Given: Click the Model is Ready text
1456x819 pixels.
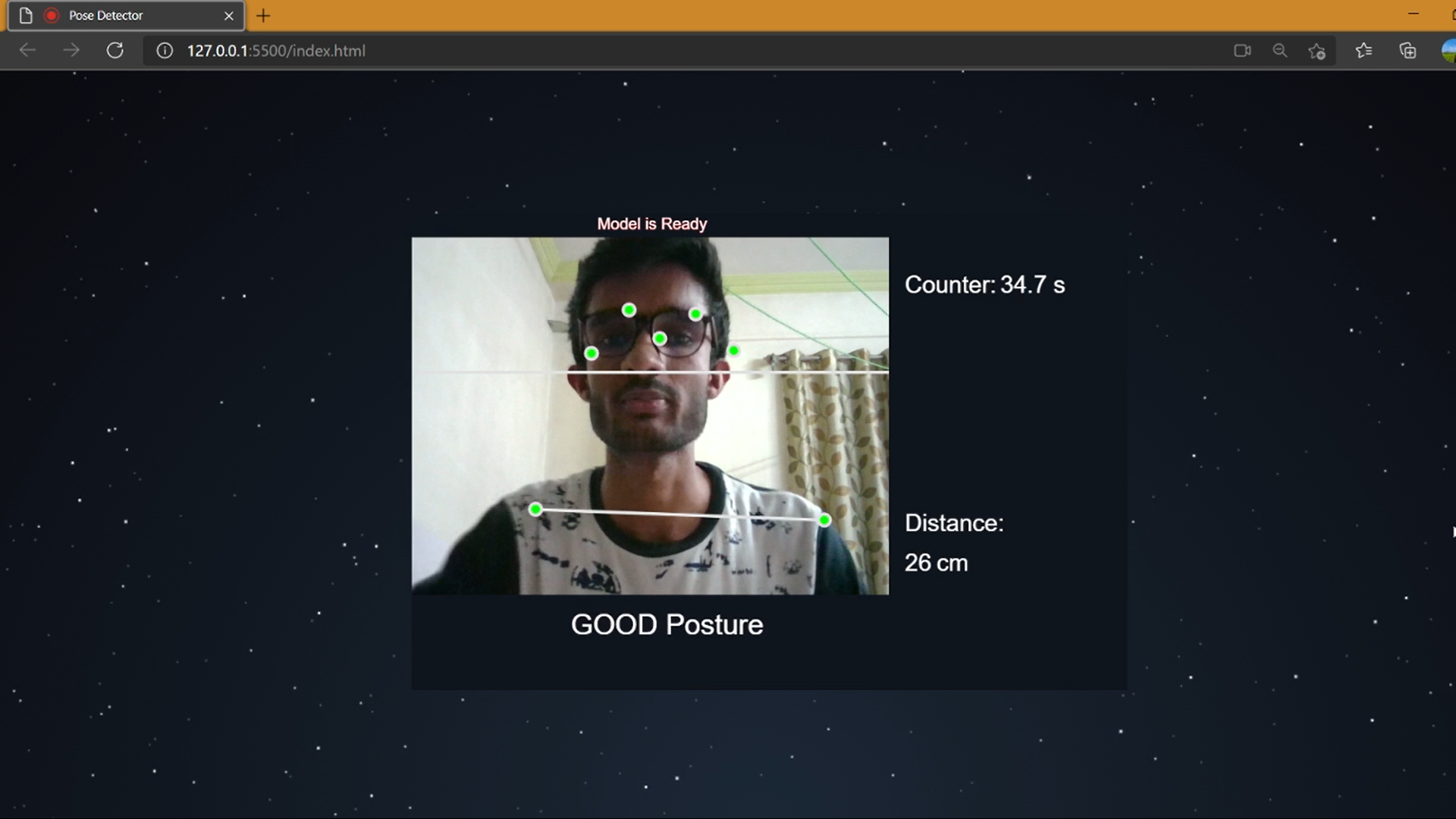Looking at the screenshot, I should pyautogui.click(x=652, y=224).
